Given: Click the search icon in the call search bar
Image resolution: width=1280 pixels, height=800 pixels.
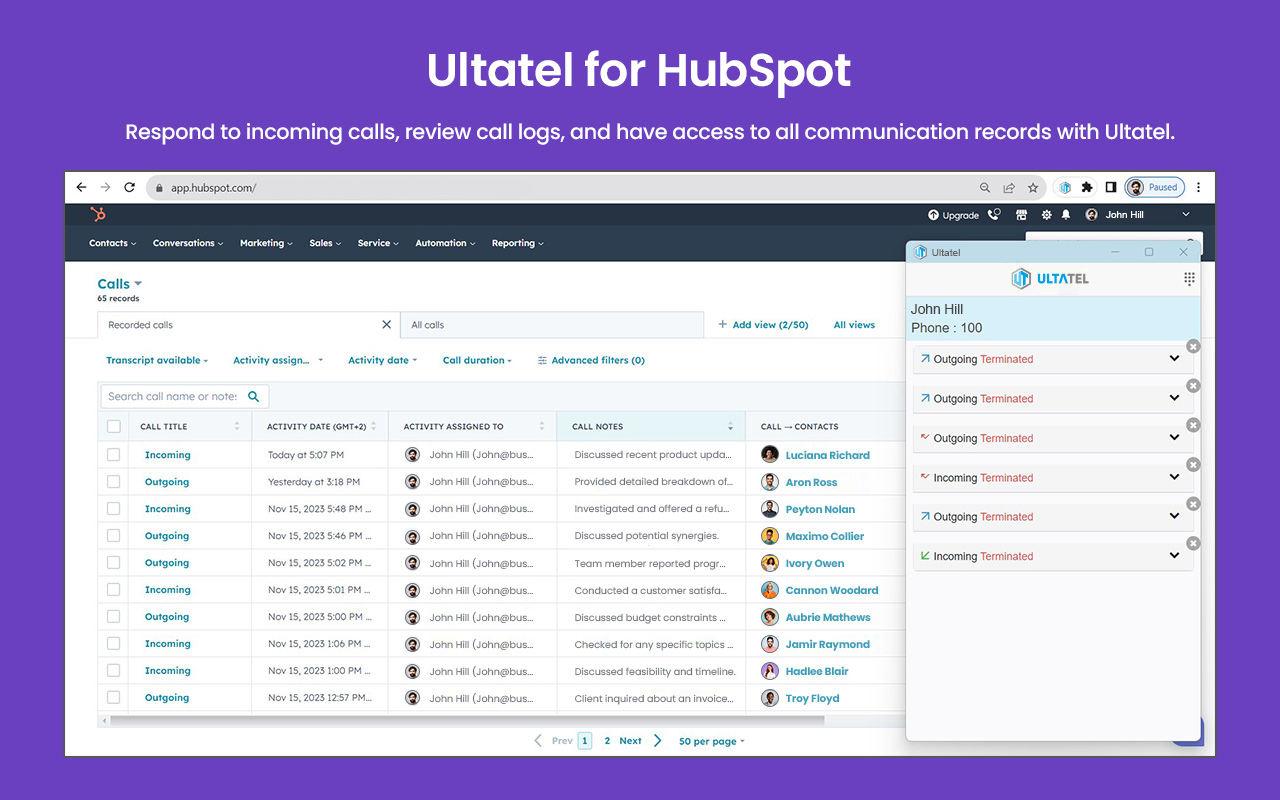Looking at the screenshot, I should point(254,396).
